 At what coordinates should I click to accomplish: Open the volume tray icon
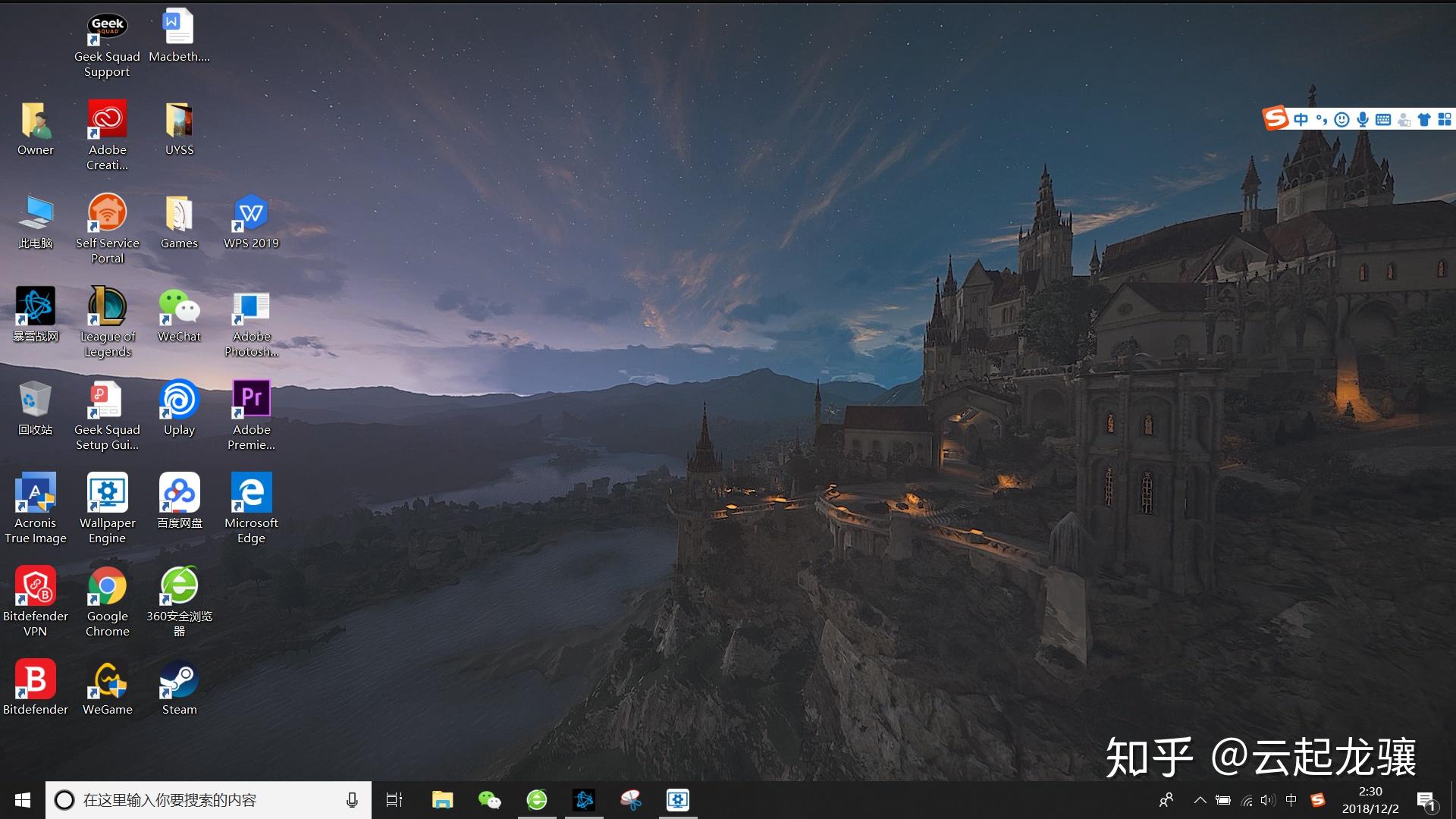click(1268, 800)
